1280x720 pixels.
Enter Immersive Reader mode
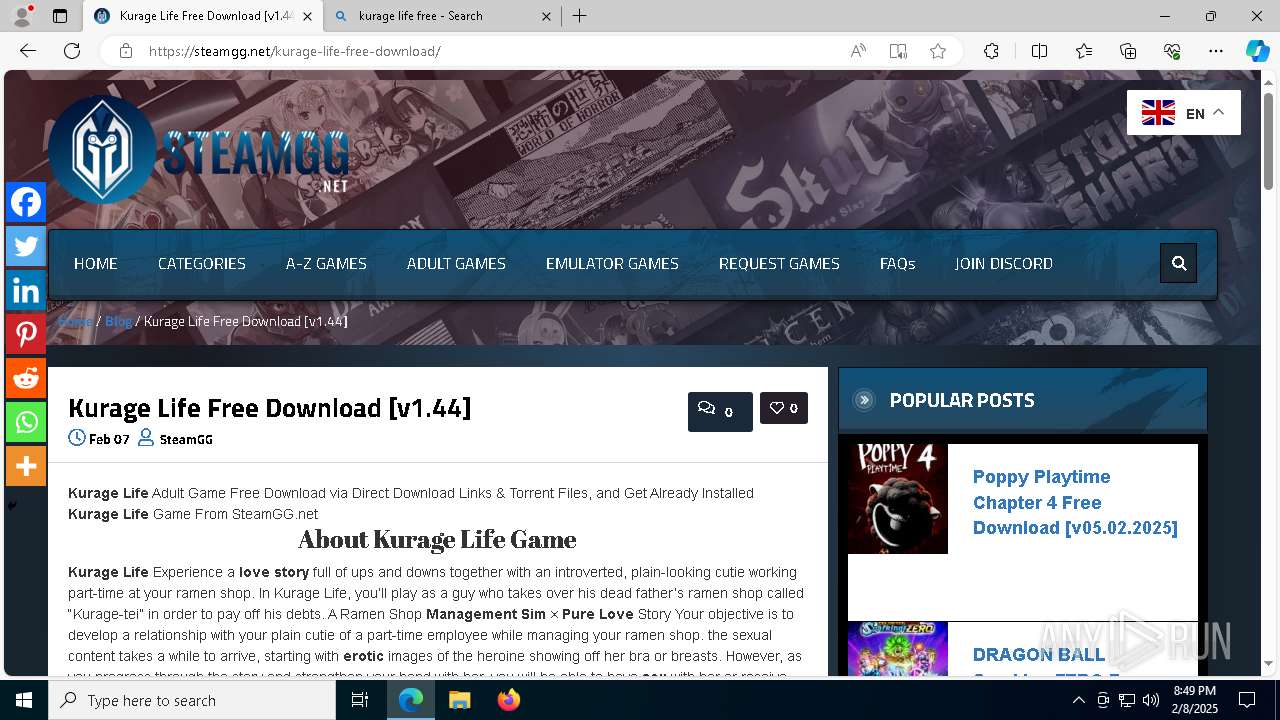tap(898, 51)
